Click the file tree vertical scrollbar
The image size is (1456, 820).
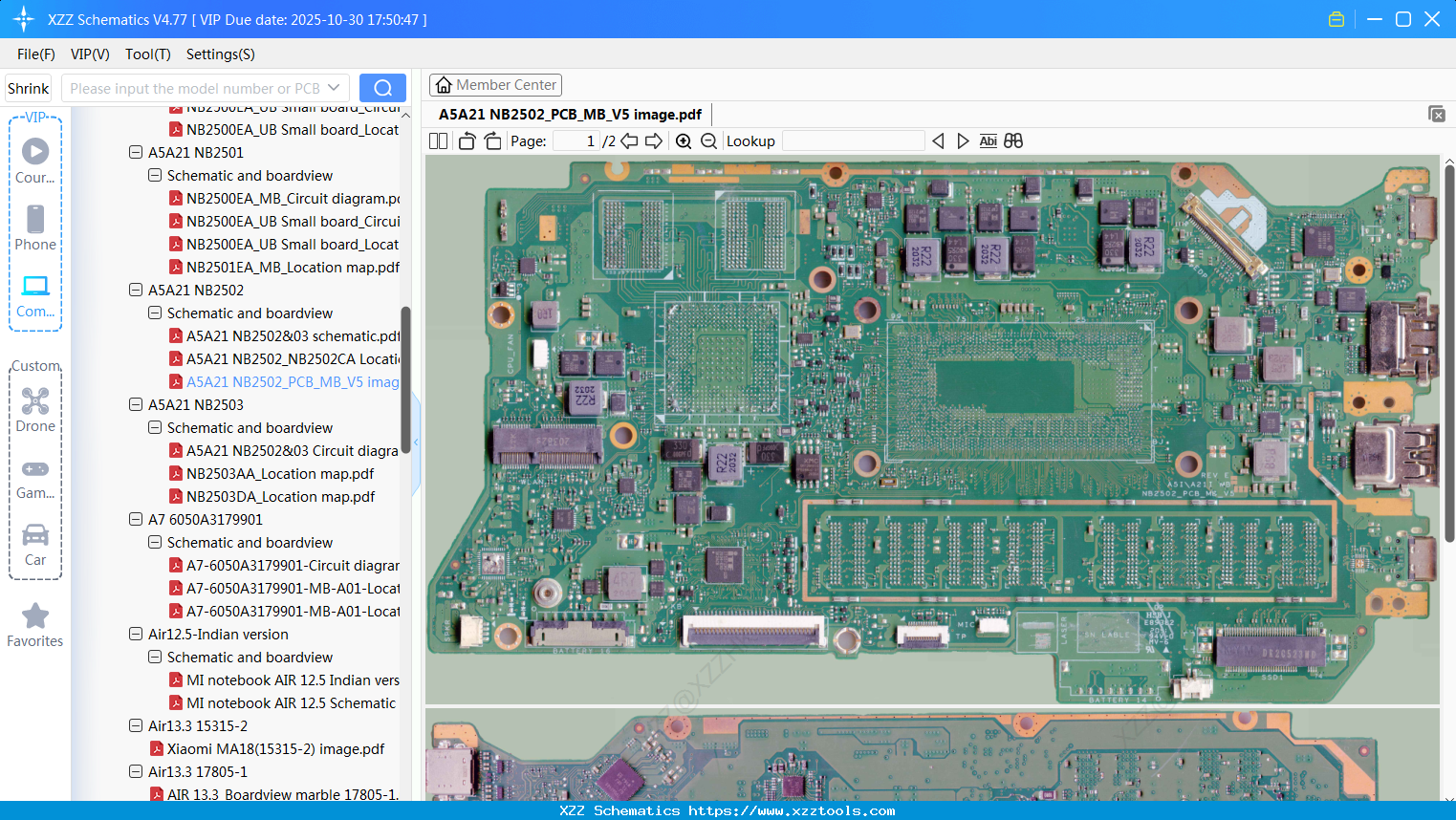point(405,379)
